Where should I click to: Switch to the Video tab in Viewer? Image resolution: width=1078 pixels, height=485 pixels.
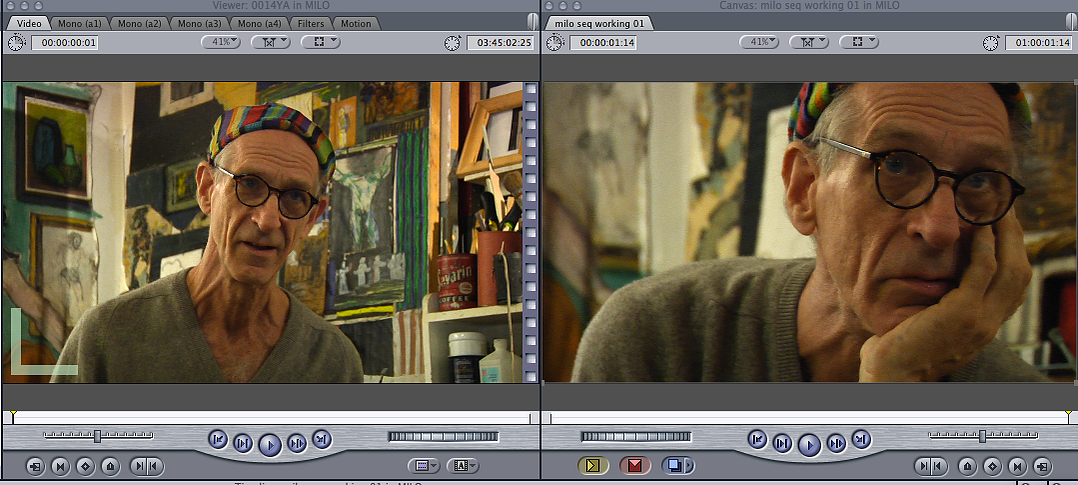coord(29,23)
